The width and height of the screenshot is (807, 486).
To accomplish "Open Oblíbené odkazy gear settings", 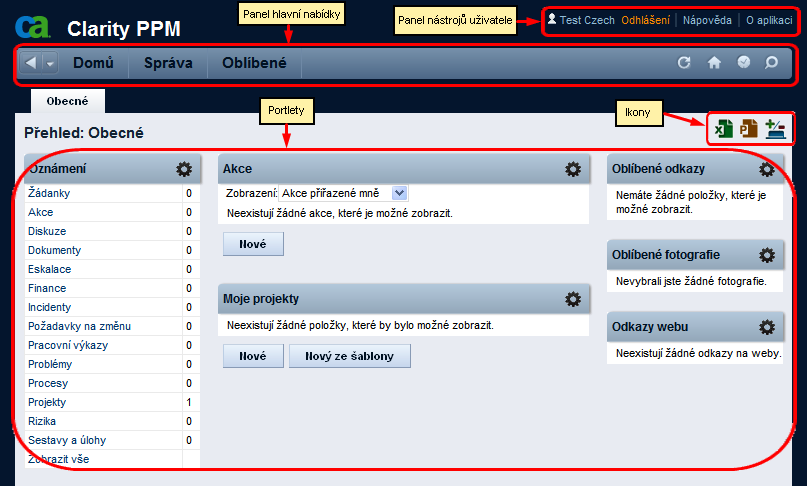I will 767,169.
